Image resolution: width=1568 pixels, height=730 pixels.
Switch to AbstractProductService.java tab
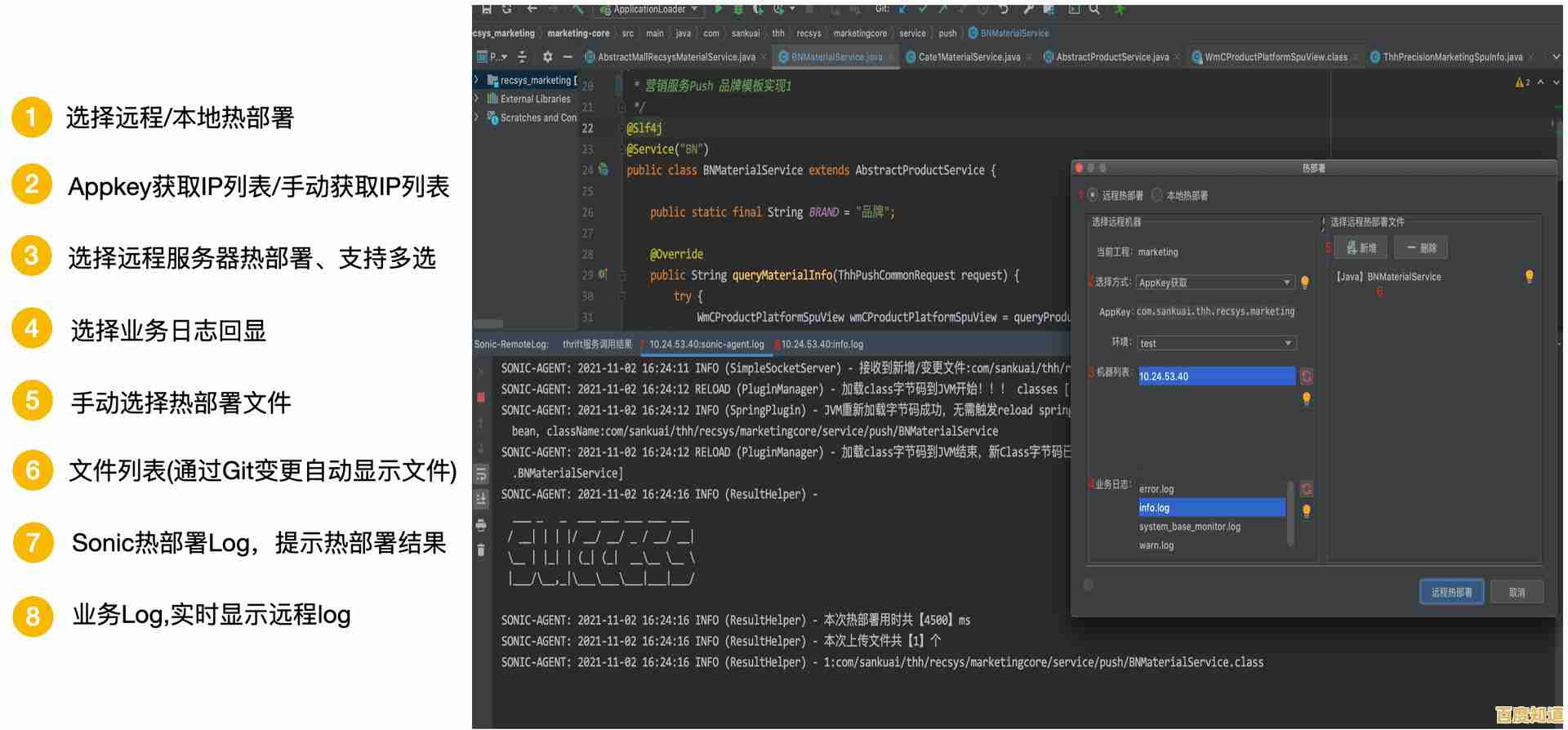pyautogui.click(x=1111, y=57)
